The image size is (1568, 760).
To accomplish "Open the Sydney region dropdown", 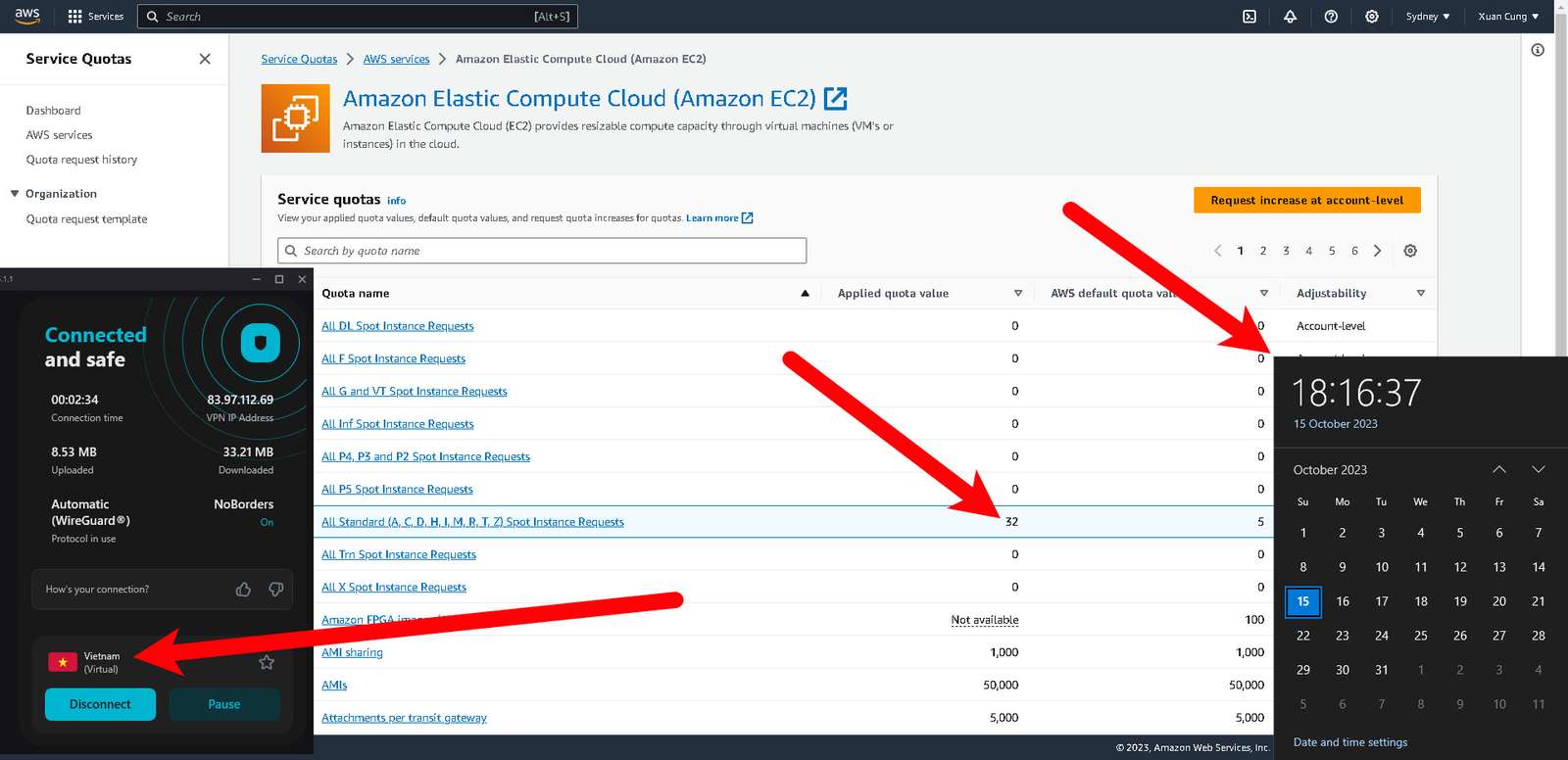I will tap(1428, 17).
